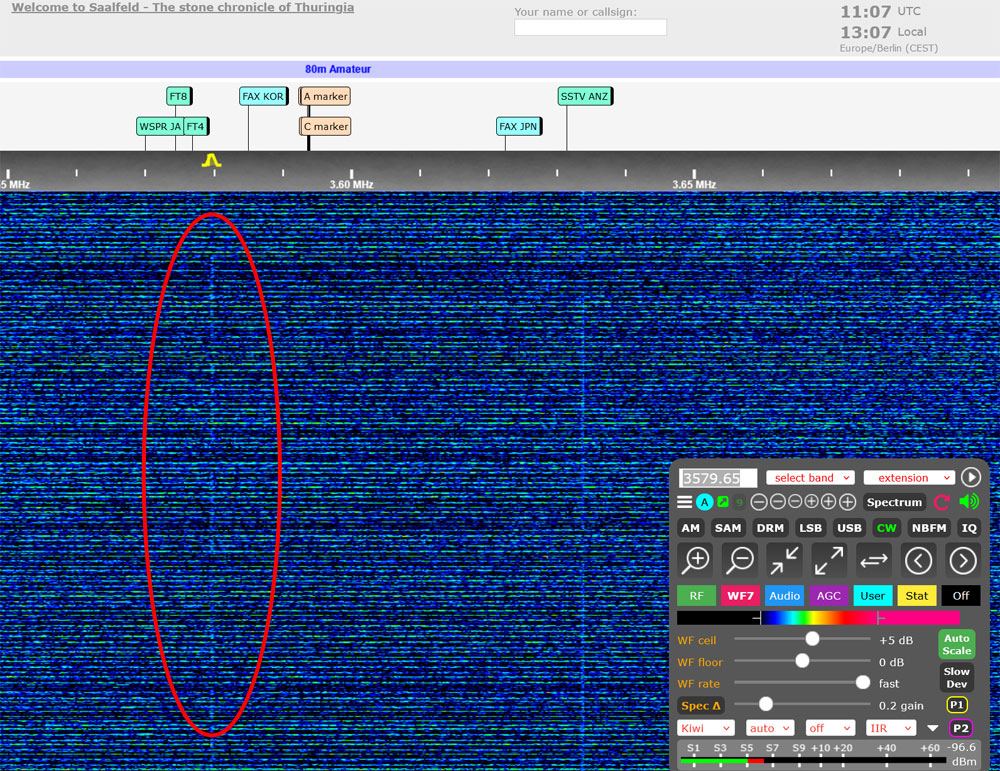Switch to the Audio tab
This screenshot has height=771, width=1000.
point(784,596)
